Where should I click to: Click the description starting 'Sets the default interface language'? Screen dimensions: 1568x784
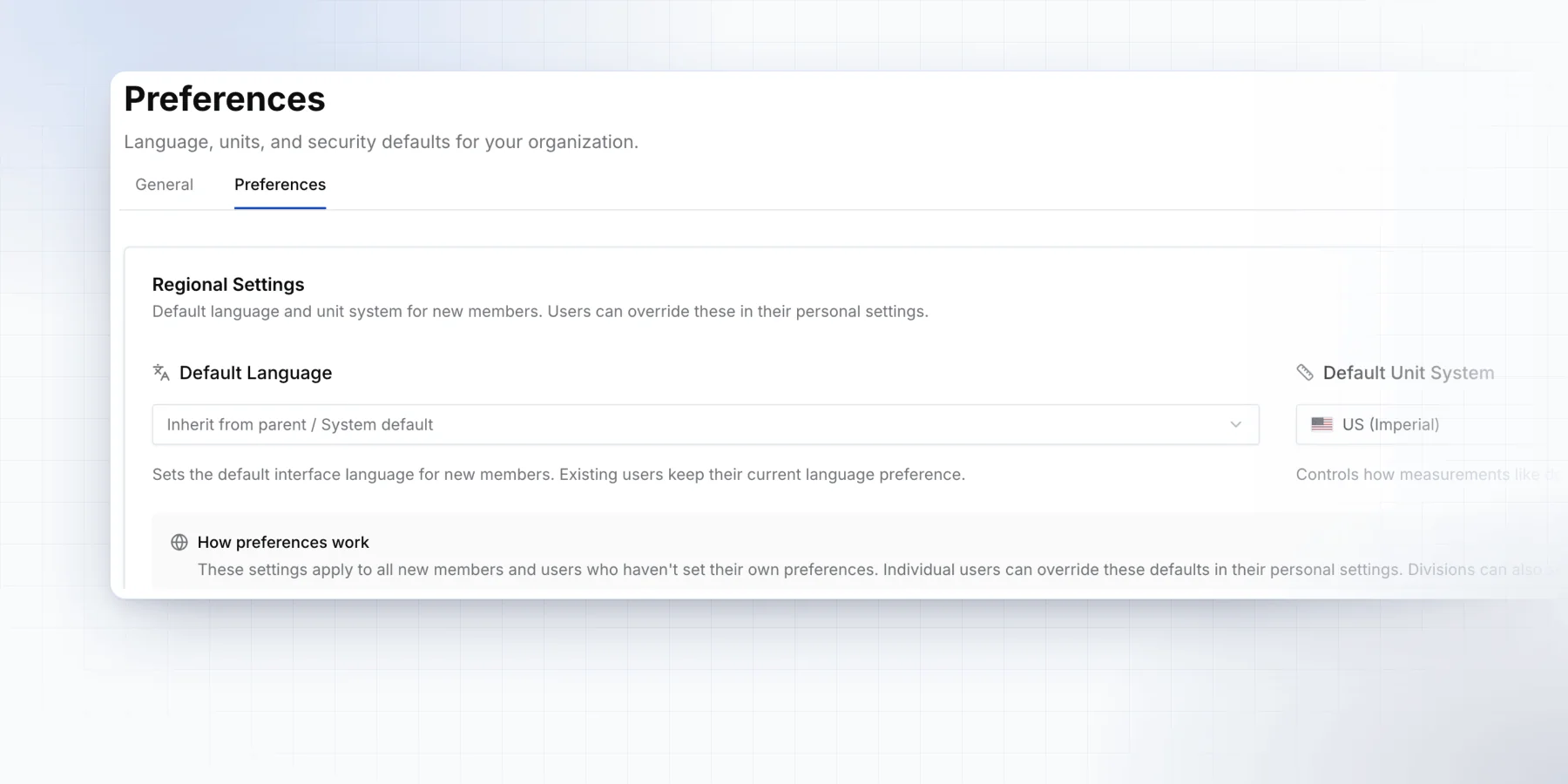558,475
